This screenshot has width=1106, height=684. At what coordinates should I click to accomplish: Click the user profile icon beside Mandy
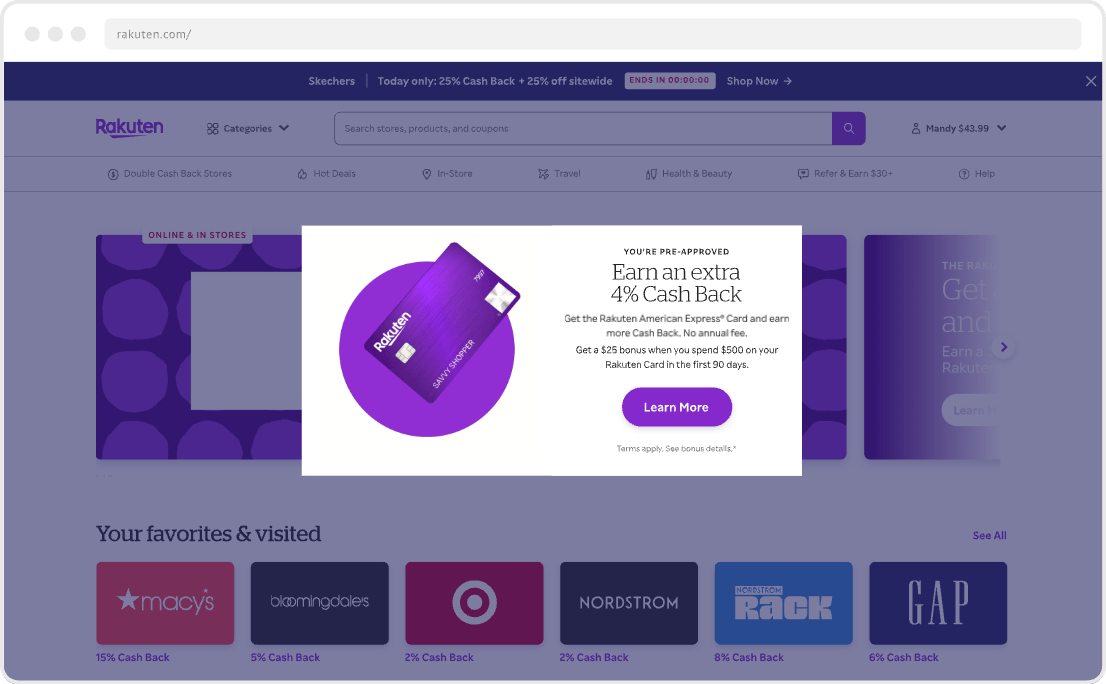coord(916,128)
